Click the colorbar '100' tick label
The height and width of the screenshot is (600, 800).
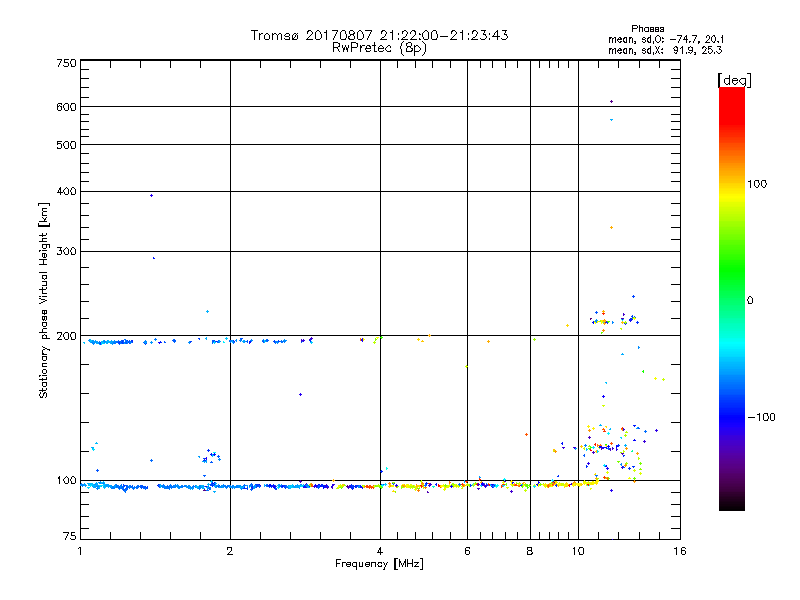757,184
